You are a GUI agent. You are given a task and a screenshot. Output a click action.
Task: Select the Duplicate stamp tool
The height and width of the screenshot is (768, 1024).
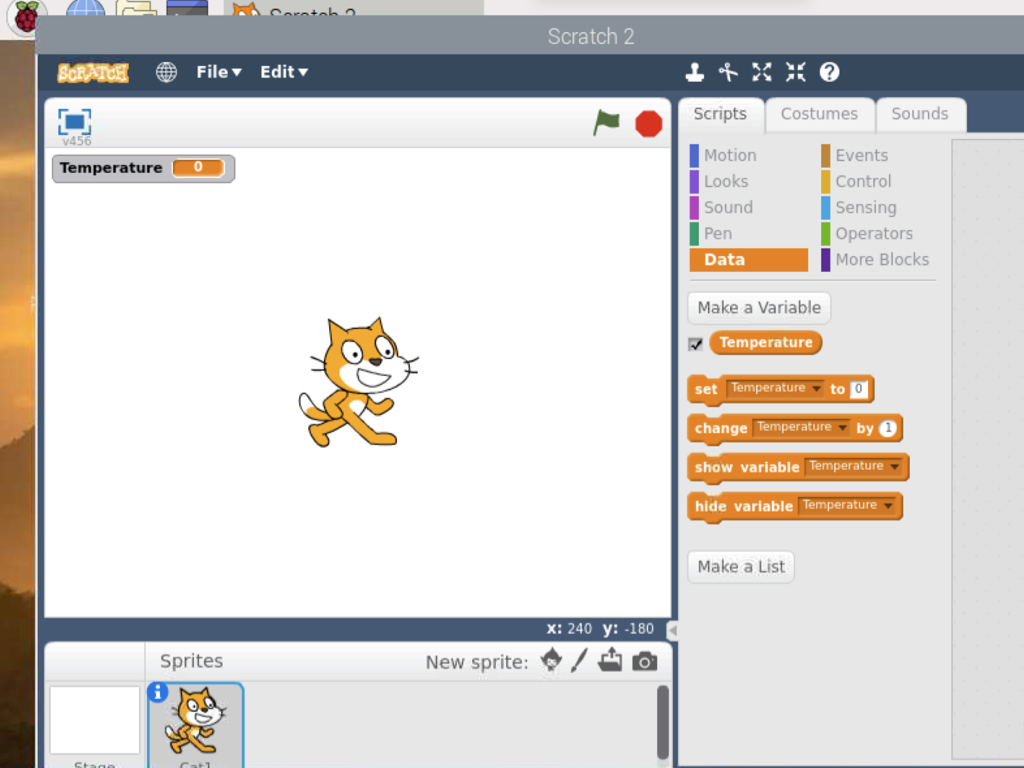[694, 72]
